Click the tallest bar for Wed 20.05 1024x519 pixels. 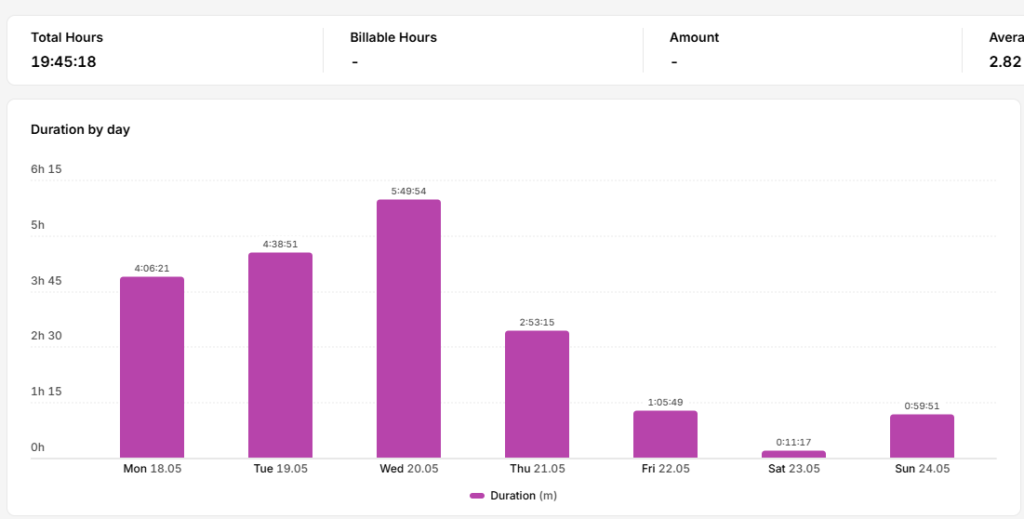[409, 329]
